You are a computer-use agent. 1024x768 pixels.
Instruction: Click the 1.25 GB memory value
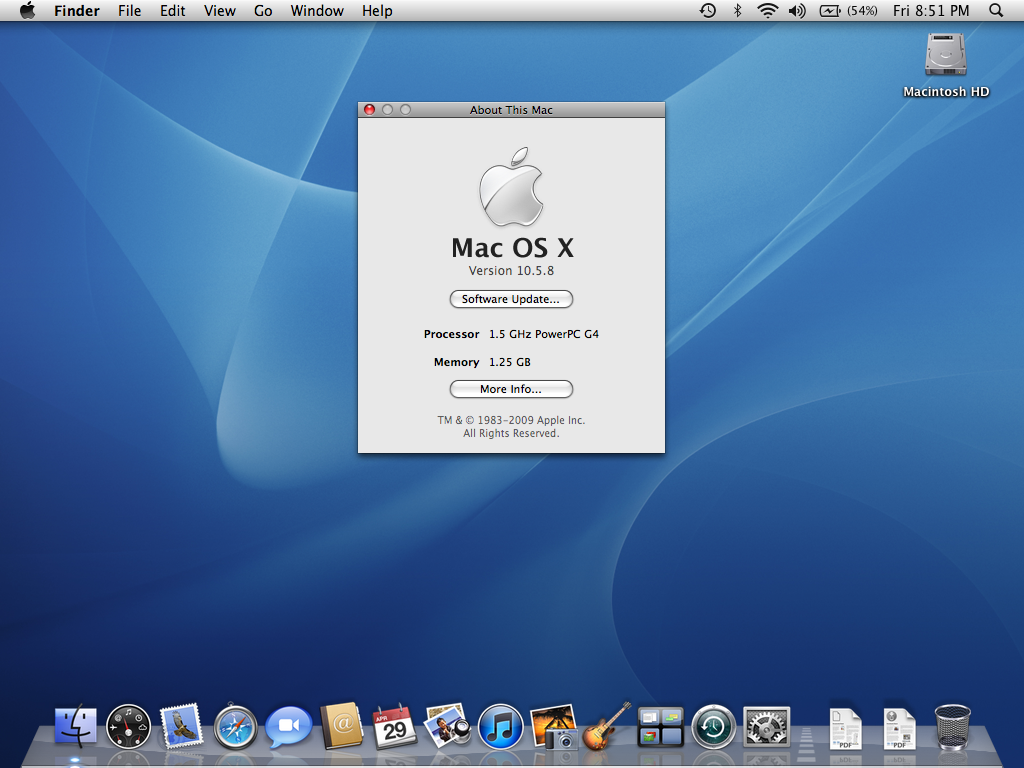click(x=510, y=362)
